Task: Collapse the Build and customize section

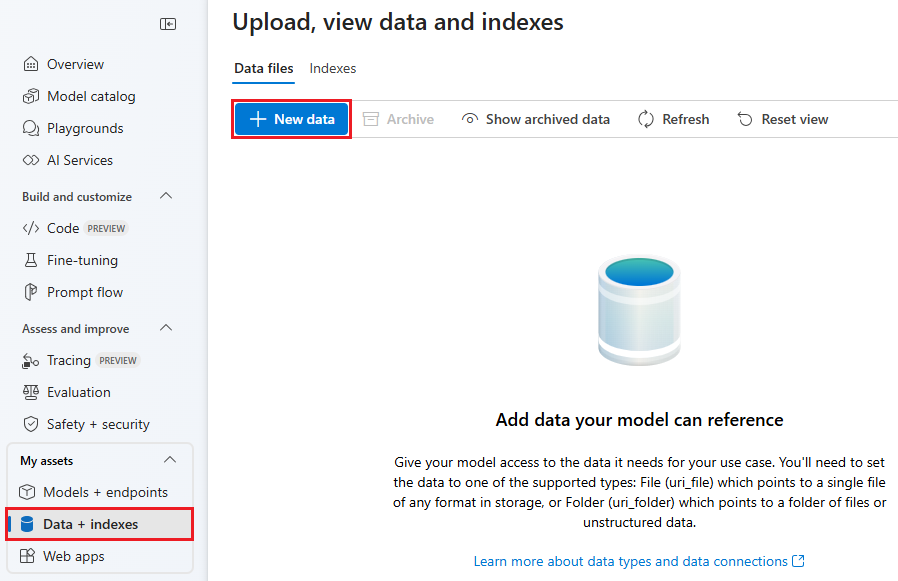Action: click(166, 196)
